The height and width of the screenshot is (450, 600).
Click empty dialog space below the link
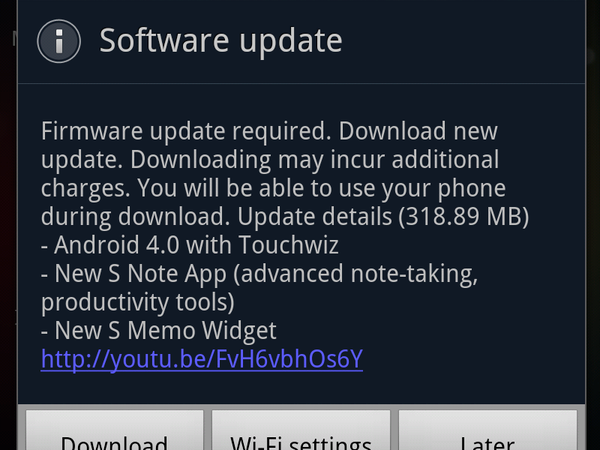click(x=302, y=388)
